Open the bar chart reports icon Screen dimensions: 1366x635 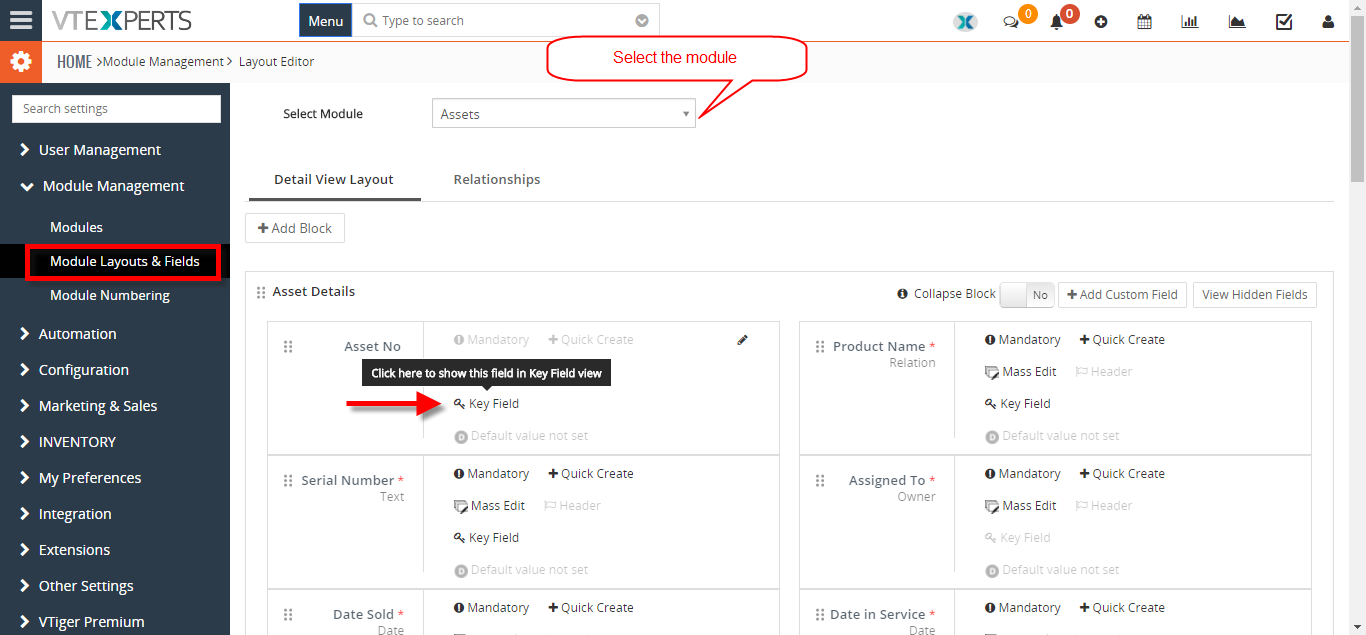click(1190, 21)
